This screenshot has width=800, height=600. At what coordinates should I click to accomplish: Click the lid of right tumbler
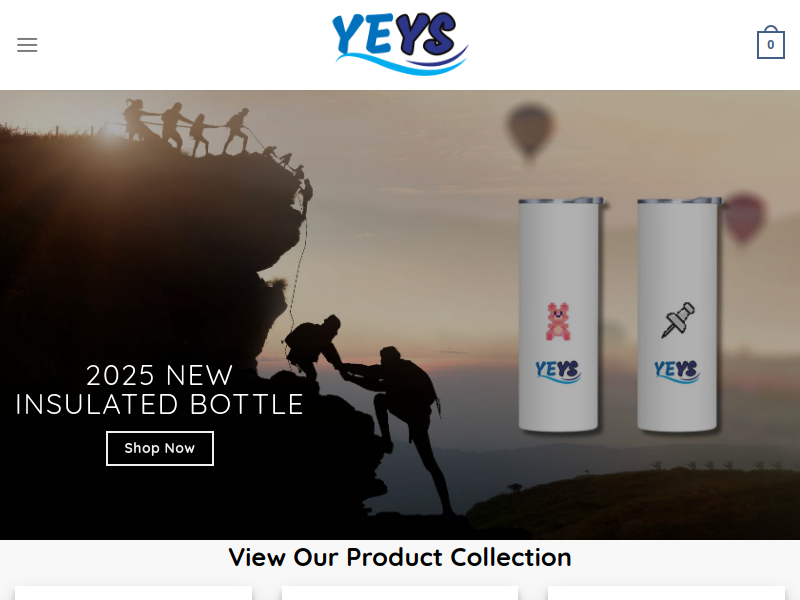point(679,201)
